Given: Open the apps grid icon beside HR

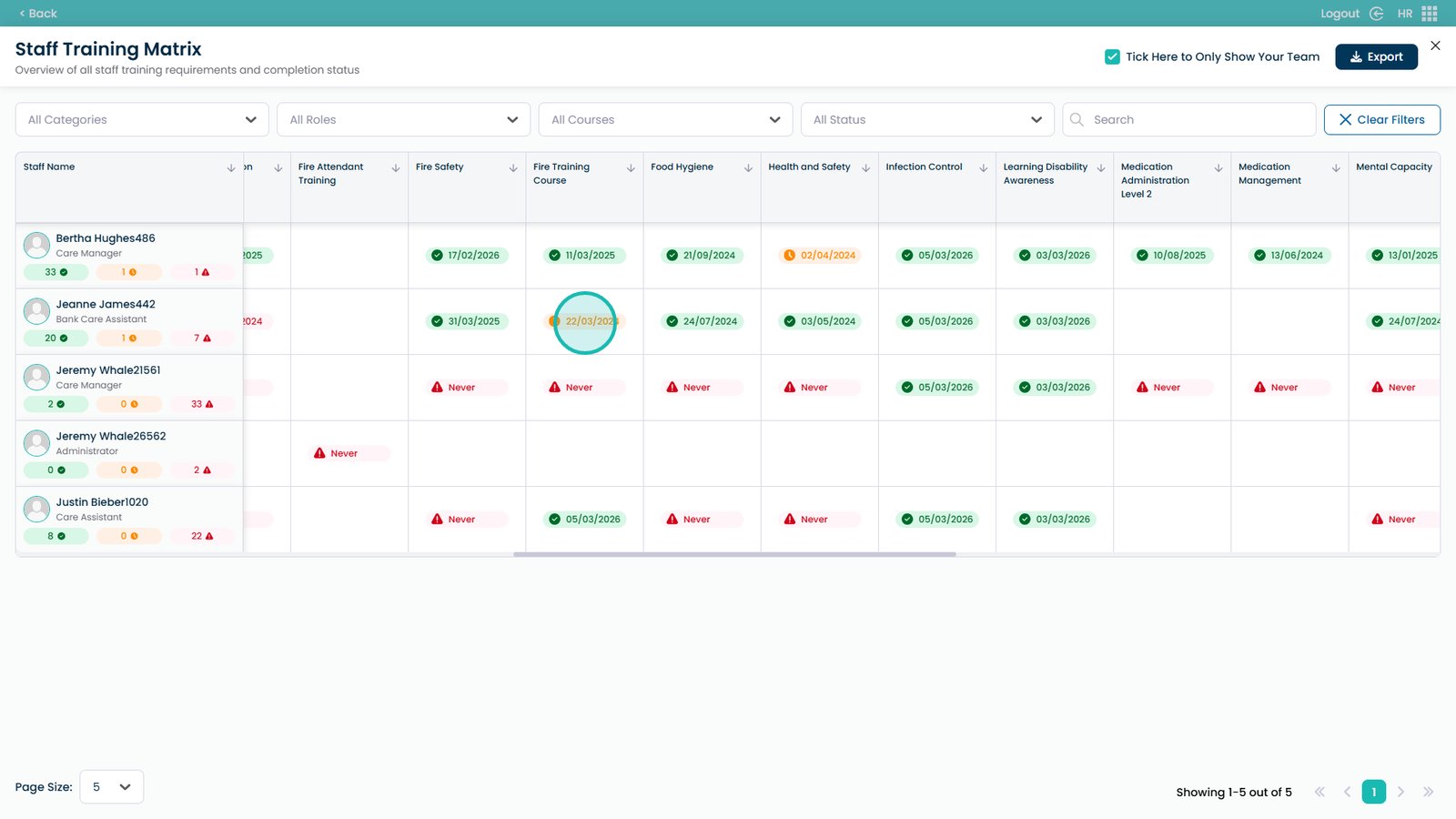Looking at the screenshot, I should (1430, 14).
